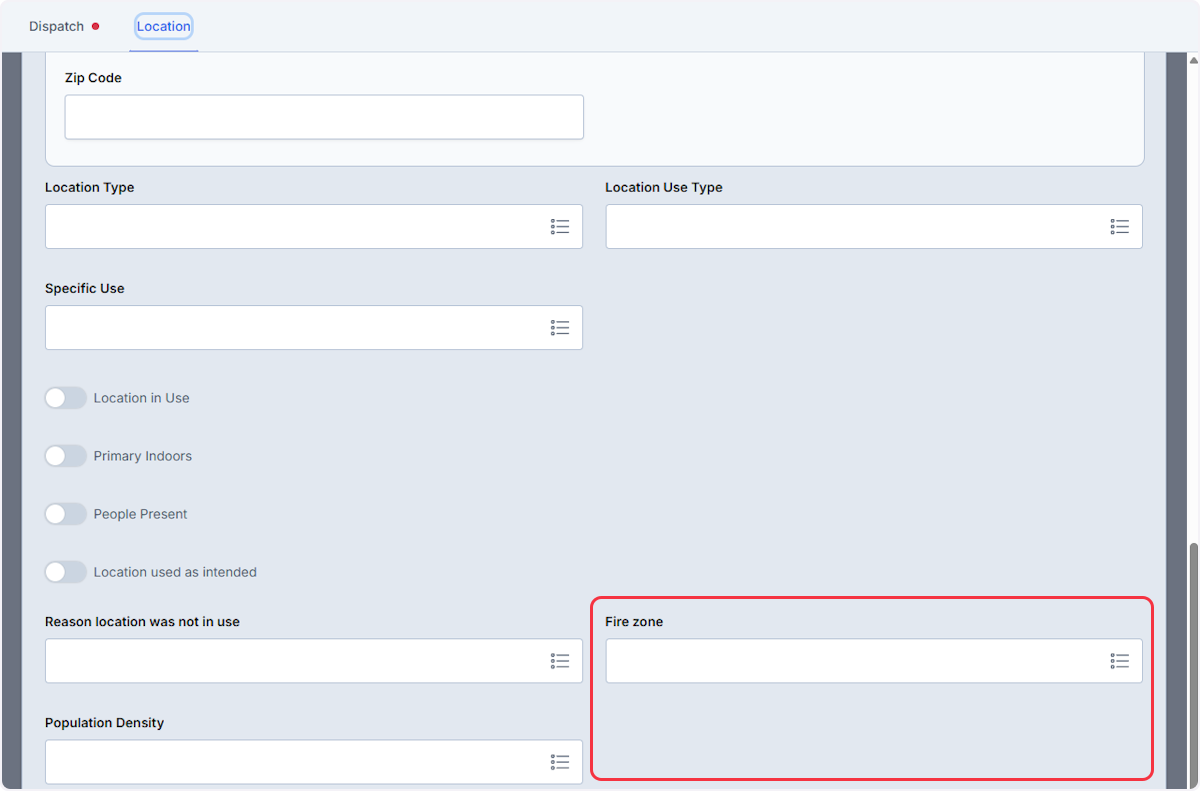1200x791 pixels.
Task: Turn on the People Present switch
Action: [x=66, y=514]
